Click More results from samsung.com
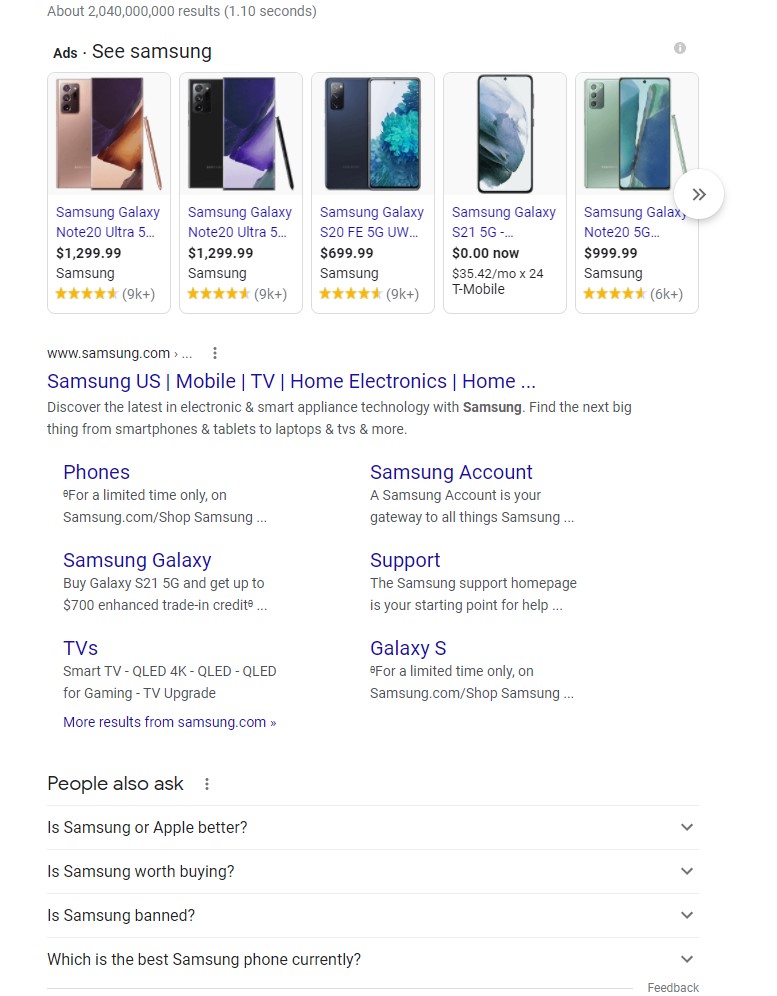 (169, 722)
